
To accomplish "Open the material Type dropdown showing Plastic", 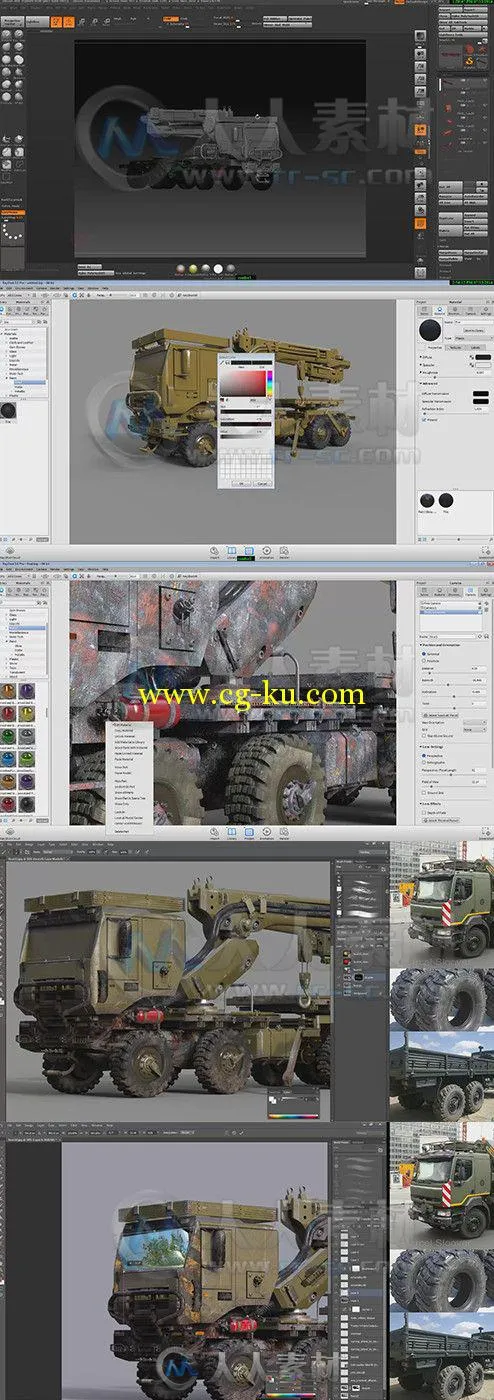I will pyautogui.click(x=474, y=338).
